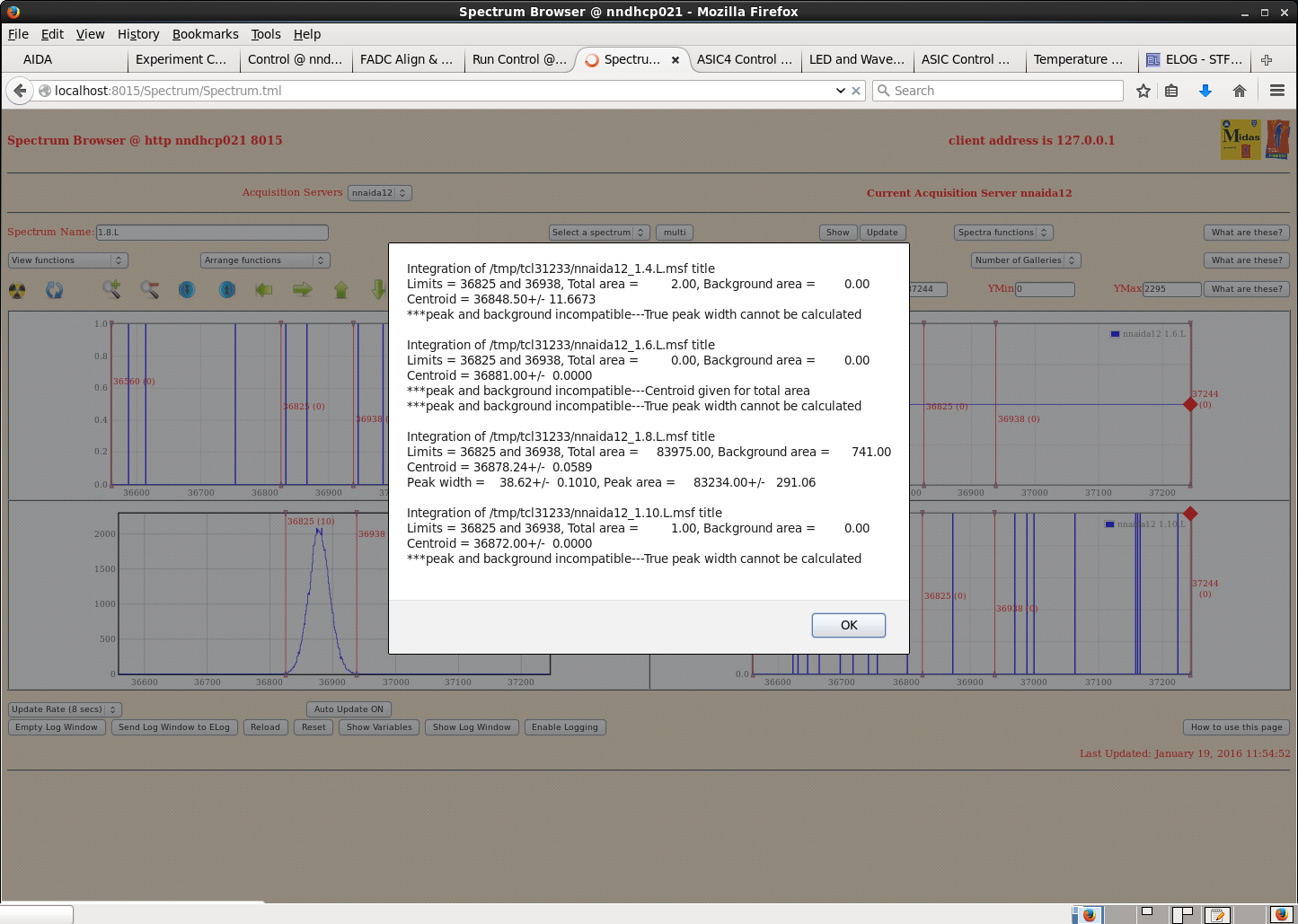Click the radiation symbol icon in the toolbar
This screenshot has height=924, width=1298.
(17, 290)
